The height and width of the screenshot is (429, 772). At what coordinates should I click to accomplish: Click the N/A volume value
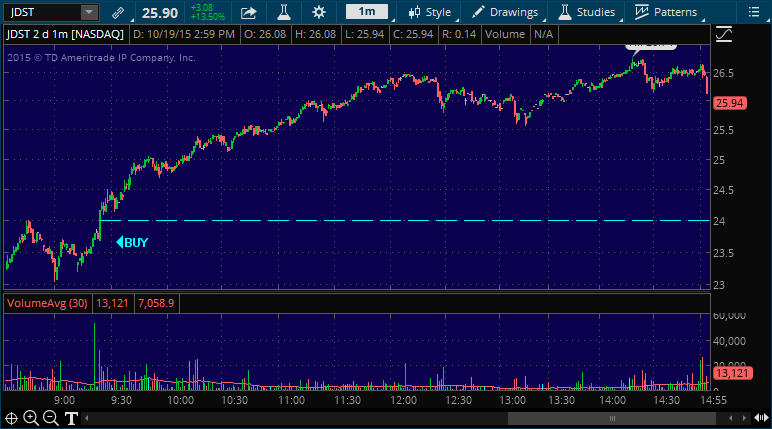pyautogui.click(x=544, y=34)
